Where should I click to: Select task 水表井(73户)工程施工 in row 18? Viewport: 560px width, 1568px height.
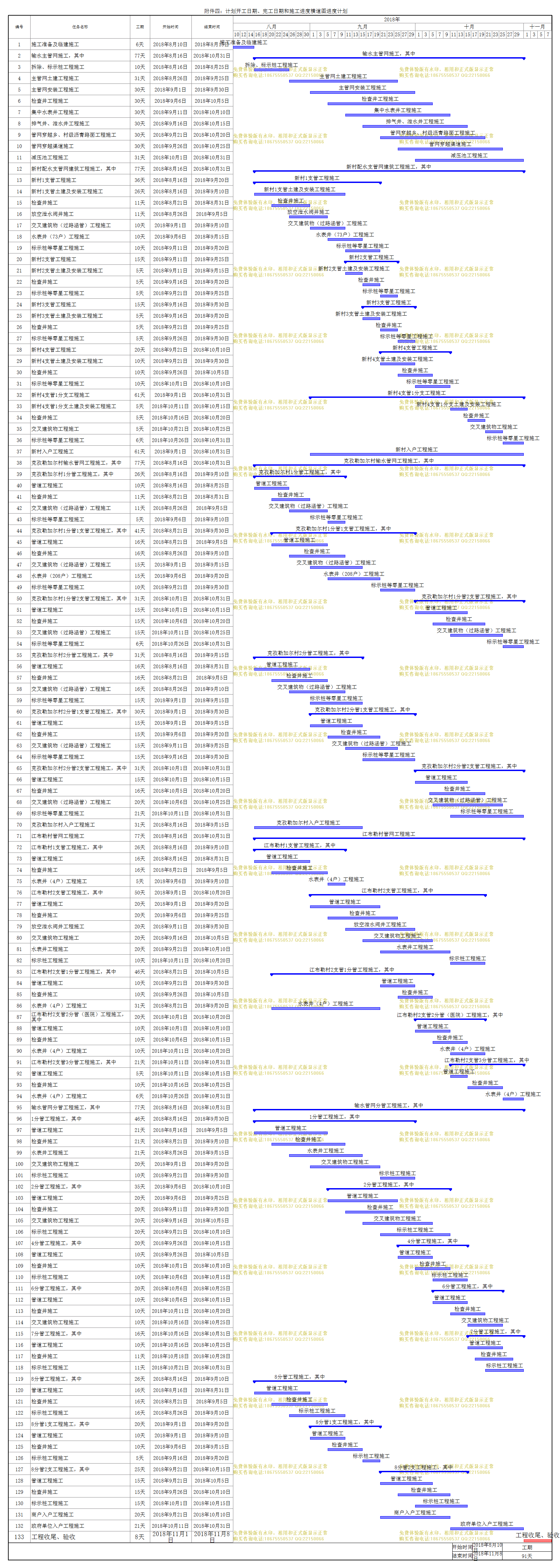(60, 237)
